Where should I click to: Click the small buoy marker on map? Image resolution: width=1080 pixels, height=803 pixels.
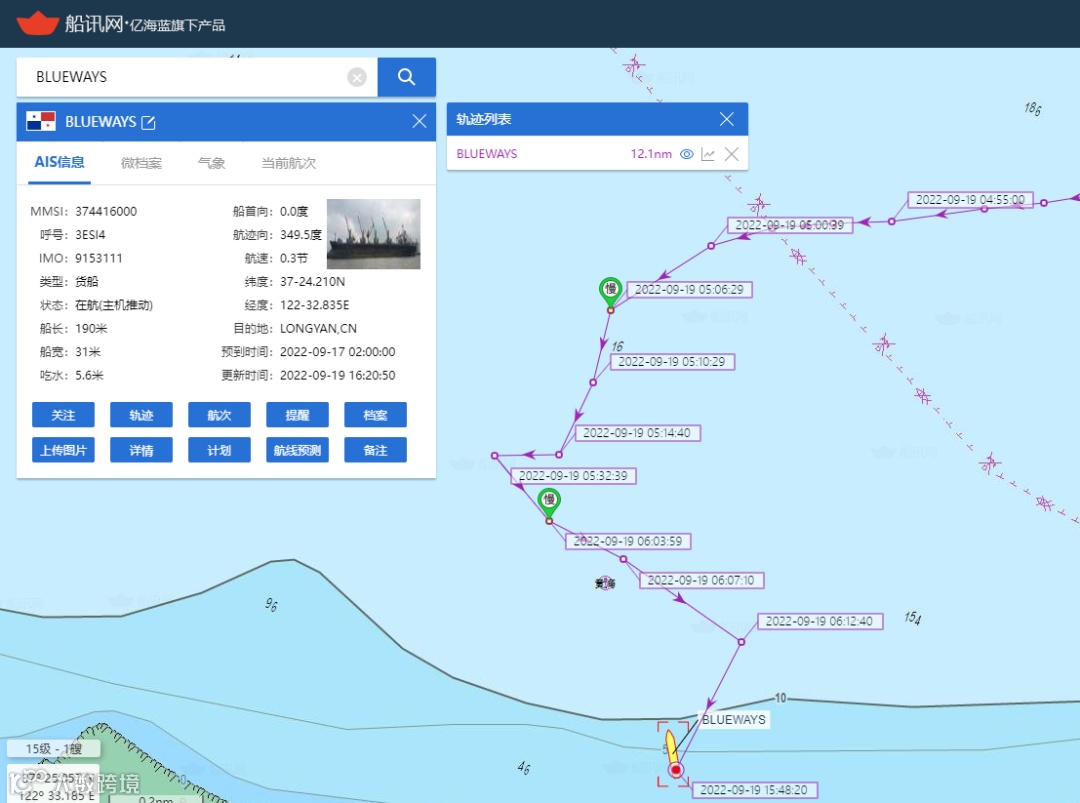pyautogui.click(x=605, y=583)
